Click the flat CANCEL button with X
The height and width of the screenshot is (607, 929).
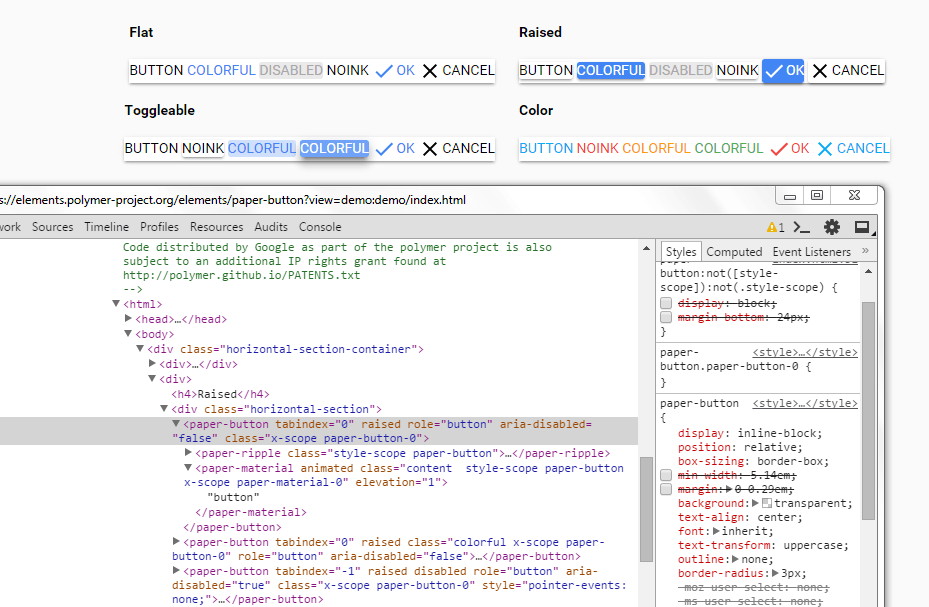coord(458,70)
